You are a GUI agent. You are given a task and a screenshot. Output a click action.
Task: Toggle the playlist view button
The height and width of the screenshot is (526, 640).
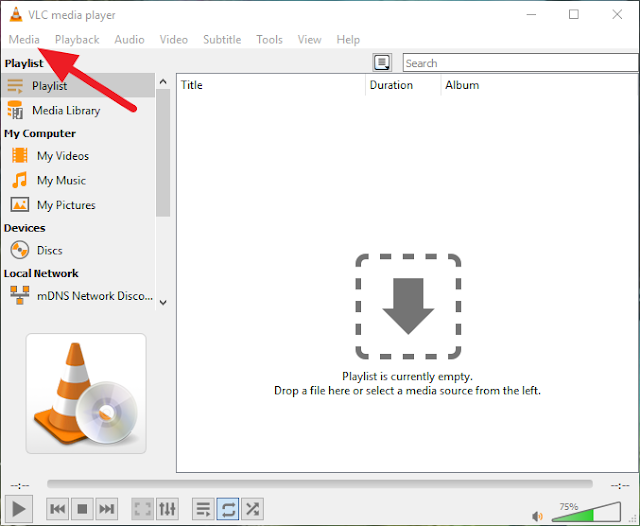(203, 509)
